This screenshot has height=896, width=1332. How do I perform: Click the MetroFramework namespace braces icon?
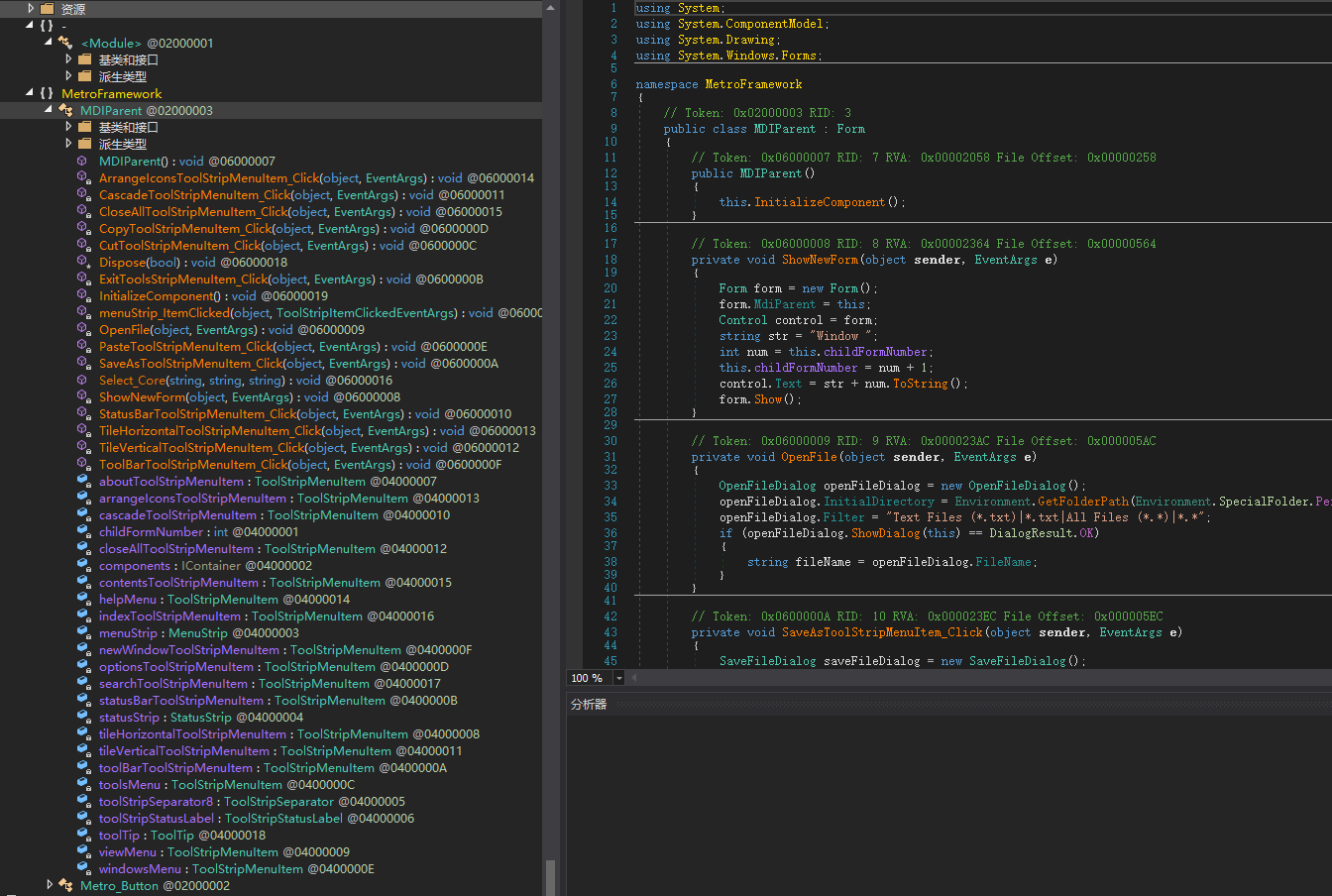47,93
